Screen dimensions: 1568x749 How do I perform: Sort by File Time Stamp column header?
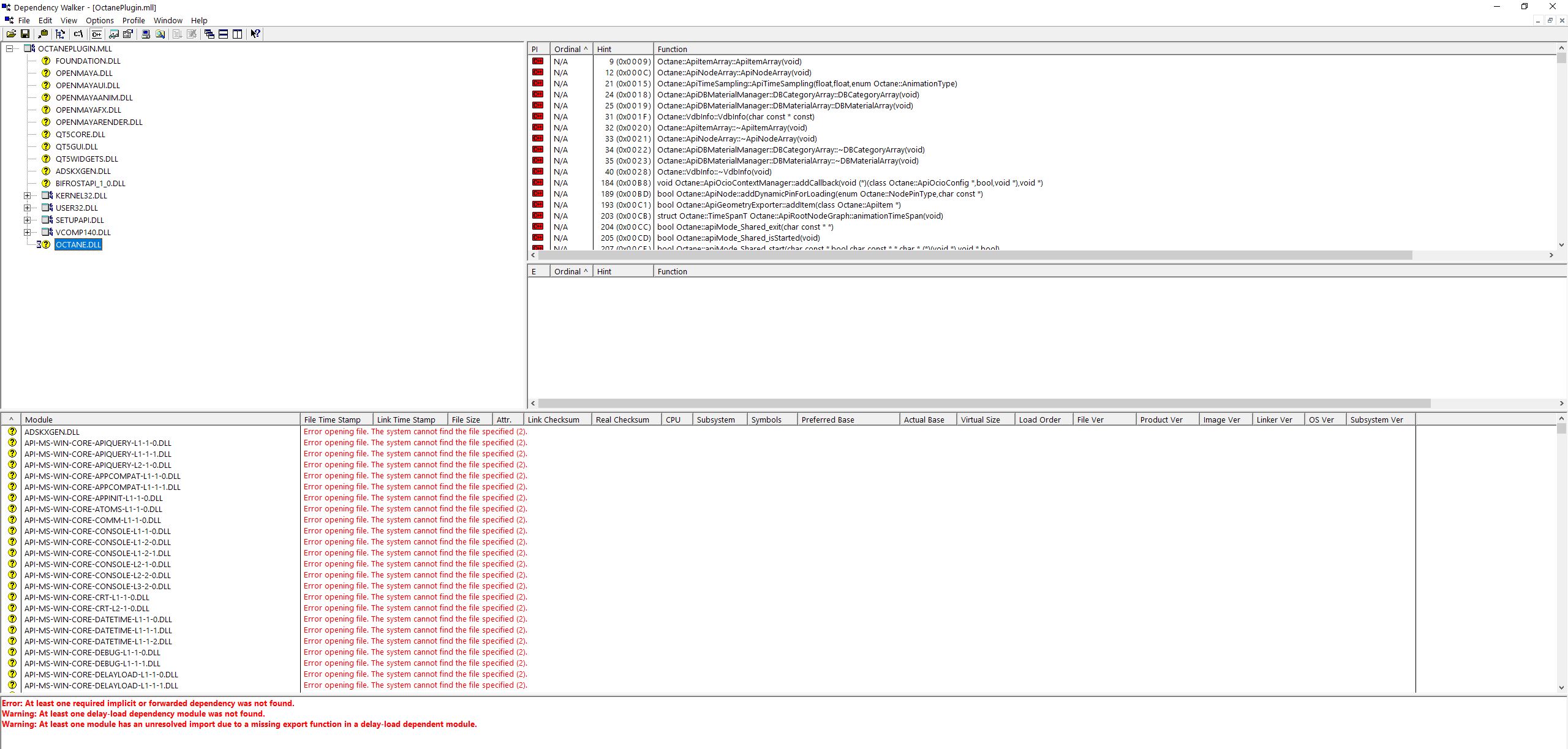tap(336, 420)
